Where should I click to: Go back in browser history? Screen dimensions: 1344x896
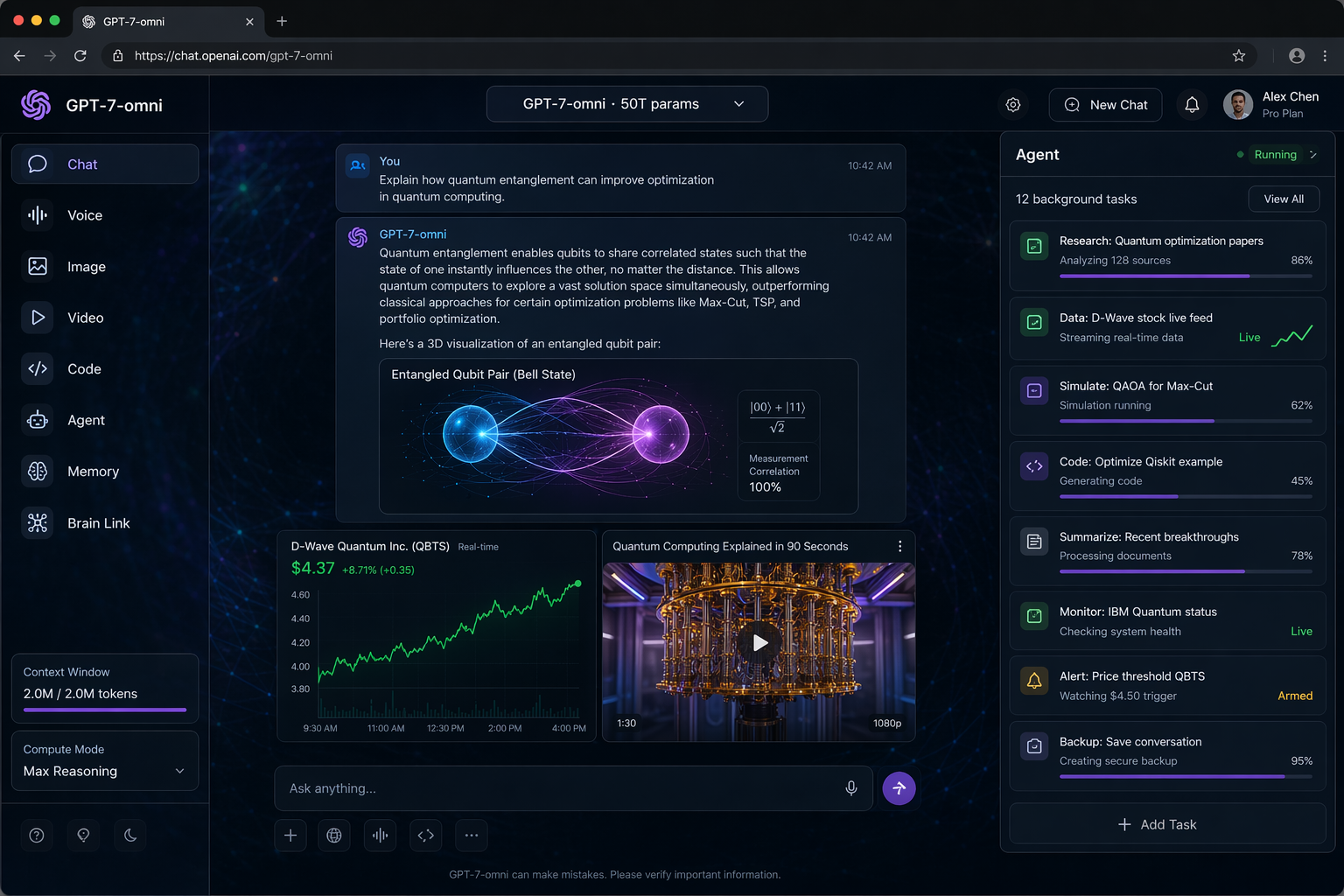pos(19,56)
